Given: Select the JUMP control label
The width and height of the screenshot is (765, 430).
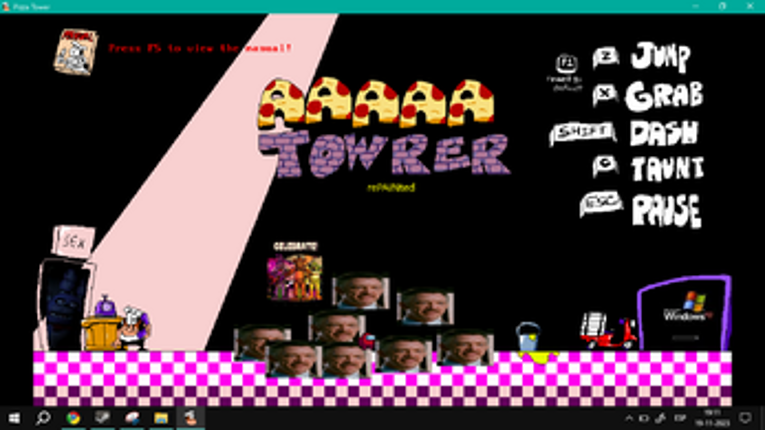Looking at the screenshot, I should pyautogui.click(x=661, y=57).
